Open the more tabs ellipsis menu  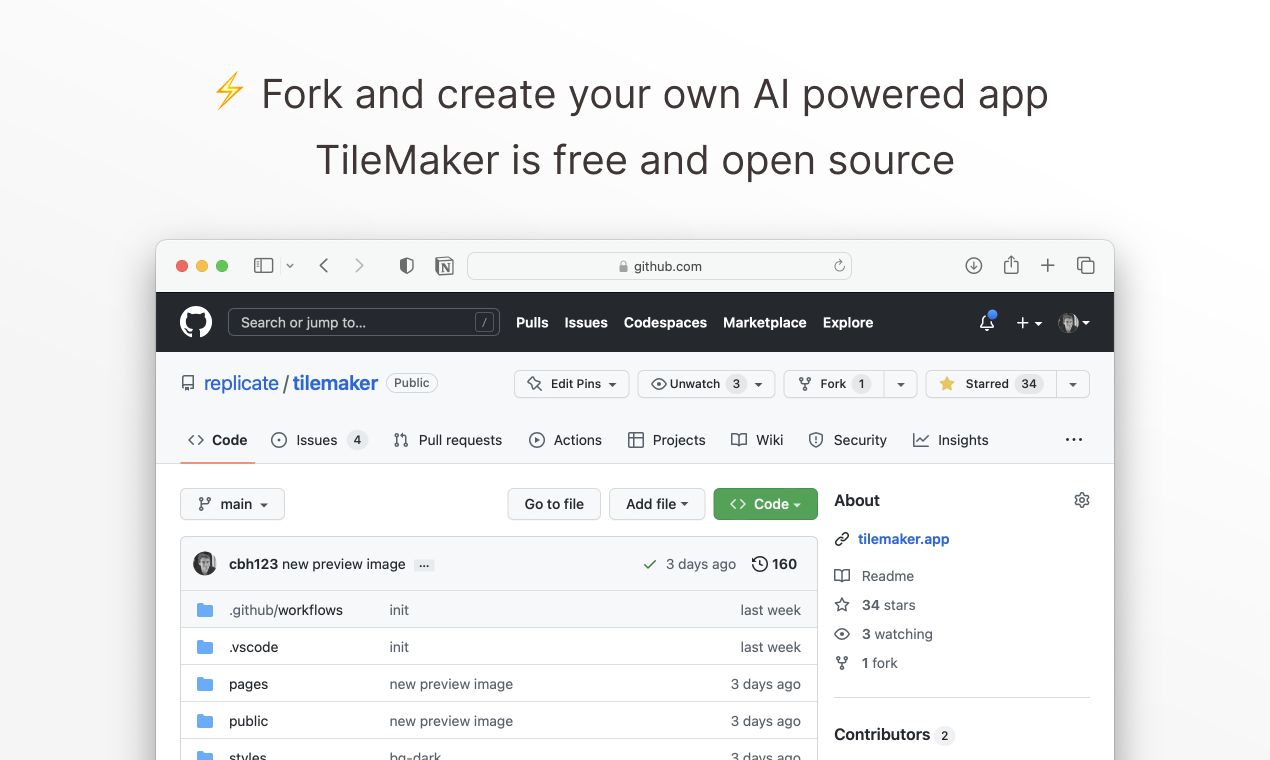click(x=1074, y=440)
